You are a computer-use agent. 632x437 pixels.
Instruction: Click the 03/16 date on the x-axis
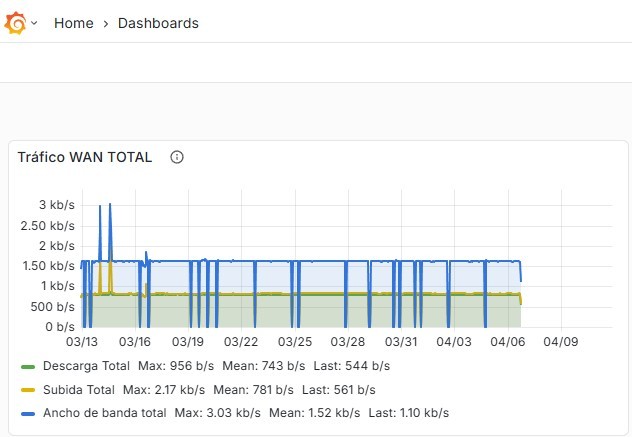(x=135, y=342)
